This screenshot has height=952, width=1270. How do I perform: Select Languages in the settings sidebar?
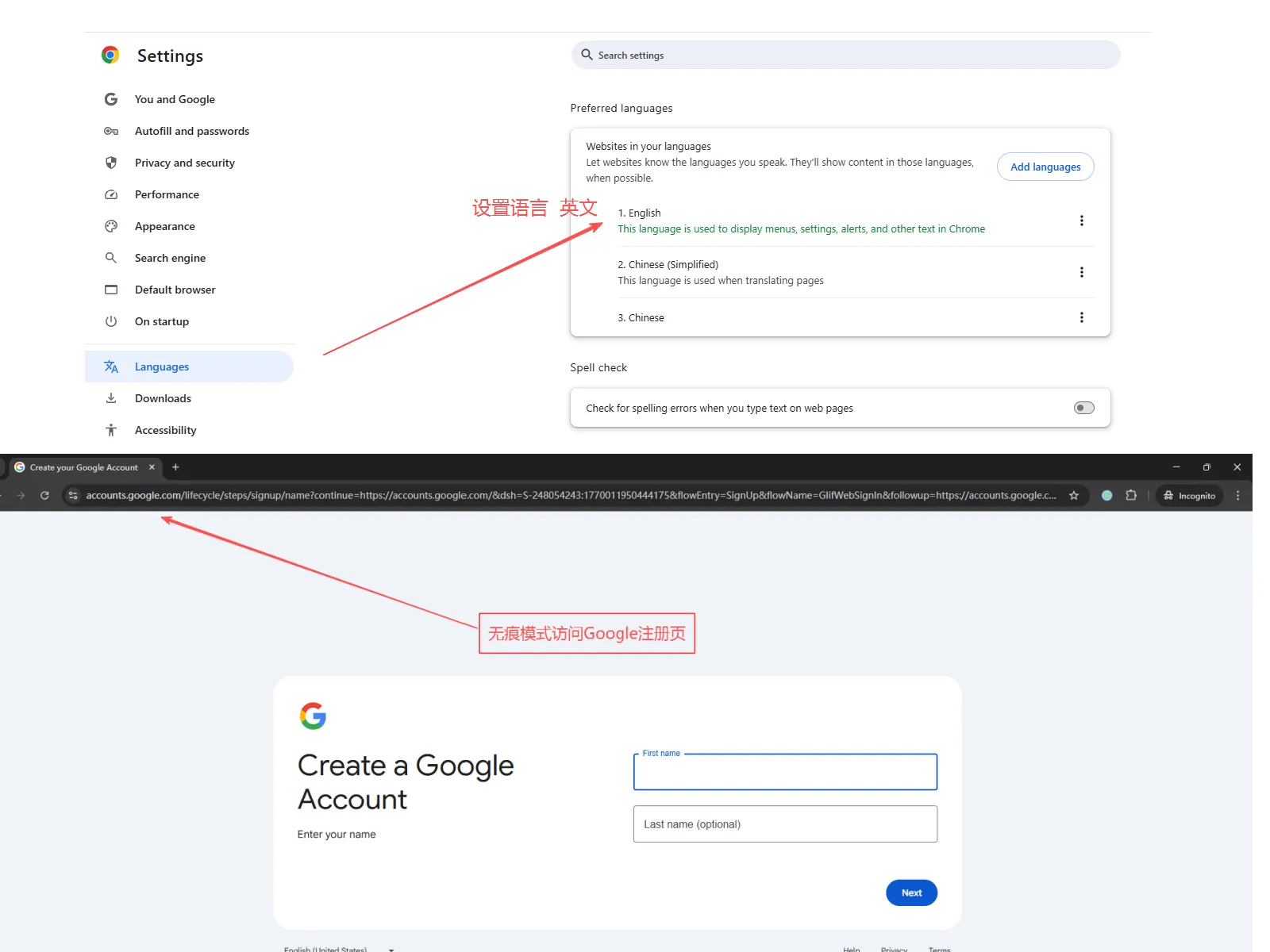tap(161, 366)
